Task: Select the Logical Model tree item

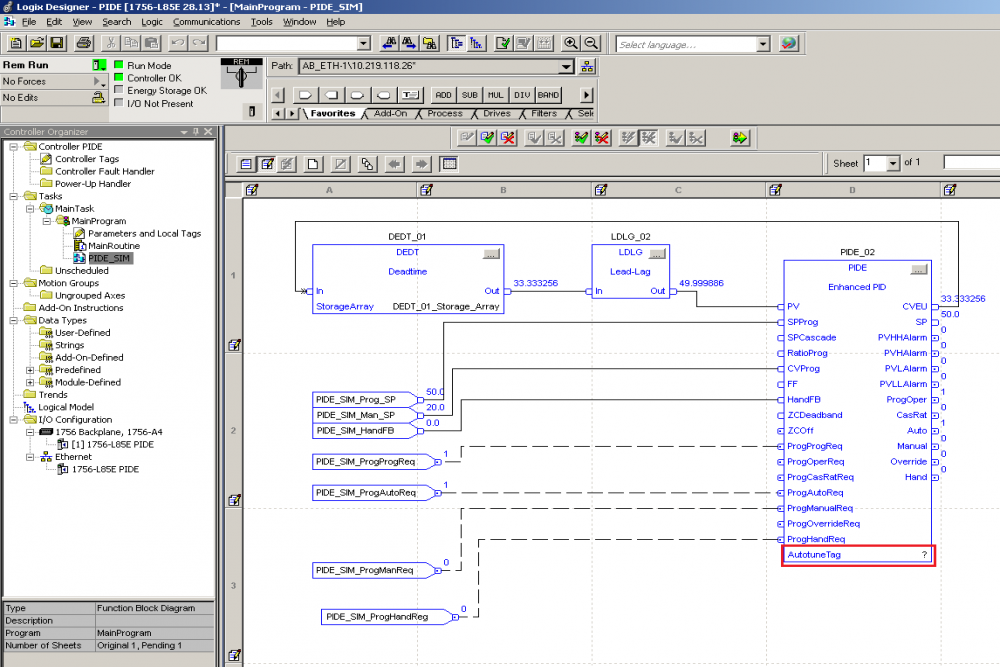Action: 66,407
